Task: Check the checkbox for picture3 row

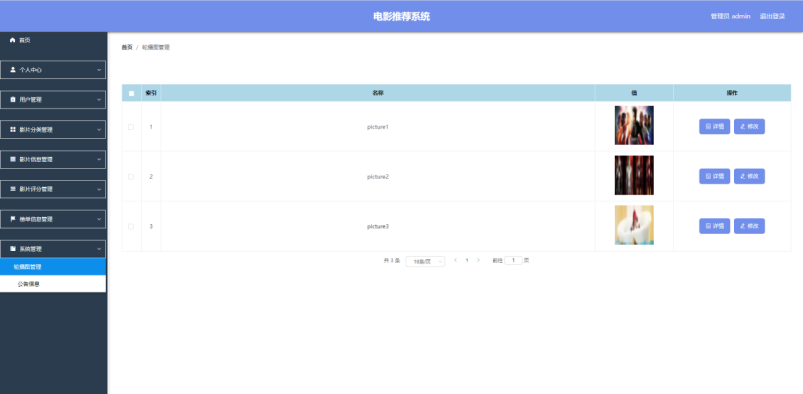Action: click(x=131, y=226)
